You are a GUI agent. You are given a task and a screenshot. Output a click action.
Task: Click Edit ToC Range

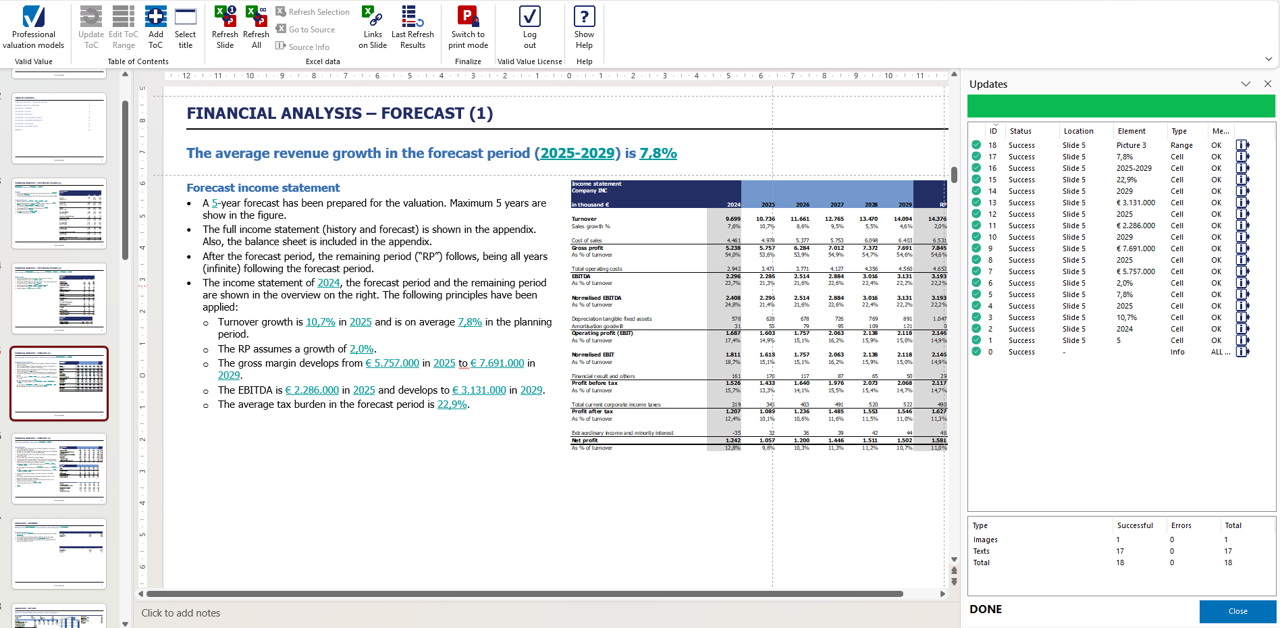point(123,28)
